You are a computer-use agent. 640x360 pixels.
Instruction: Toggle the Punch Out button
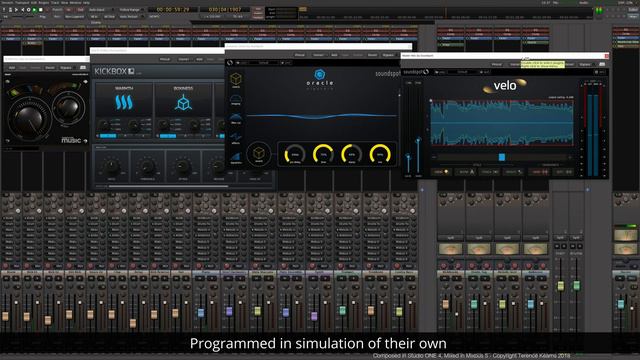[x=80, y=9]
